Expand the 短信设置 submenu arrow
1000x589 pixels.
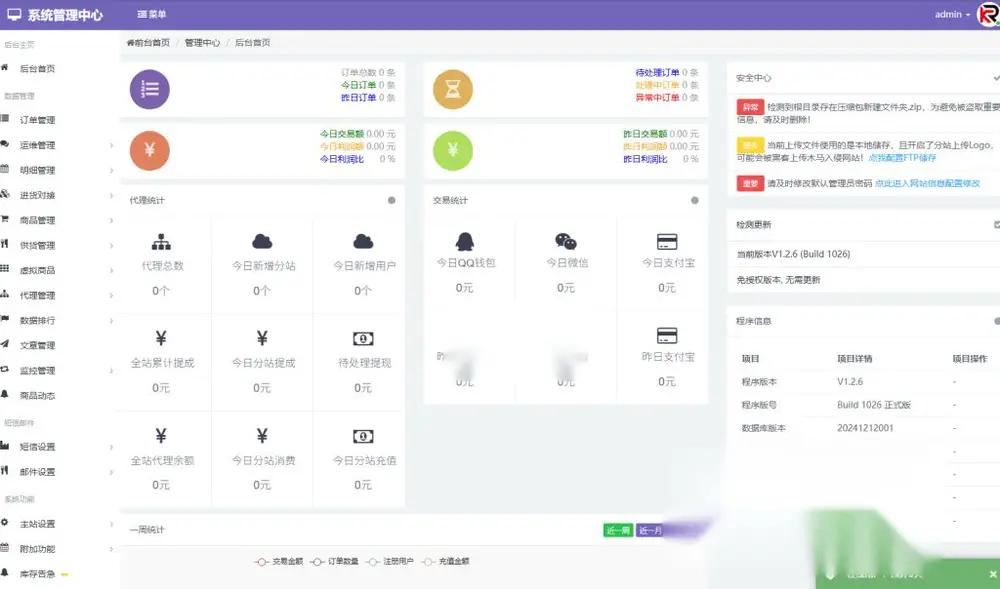(x=111, y=447)
